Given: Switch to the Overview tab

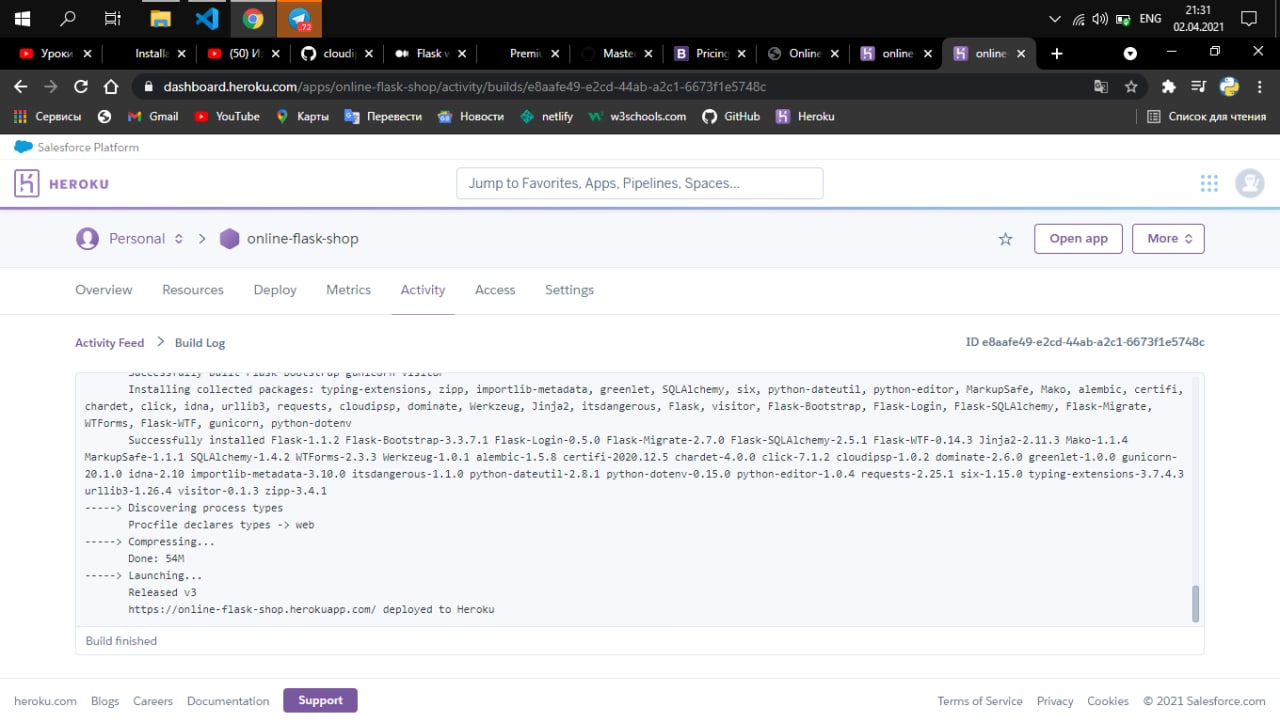Looking at the screenshot, I should (x=103, y=290).
